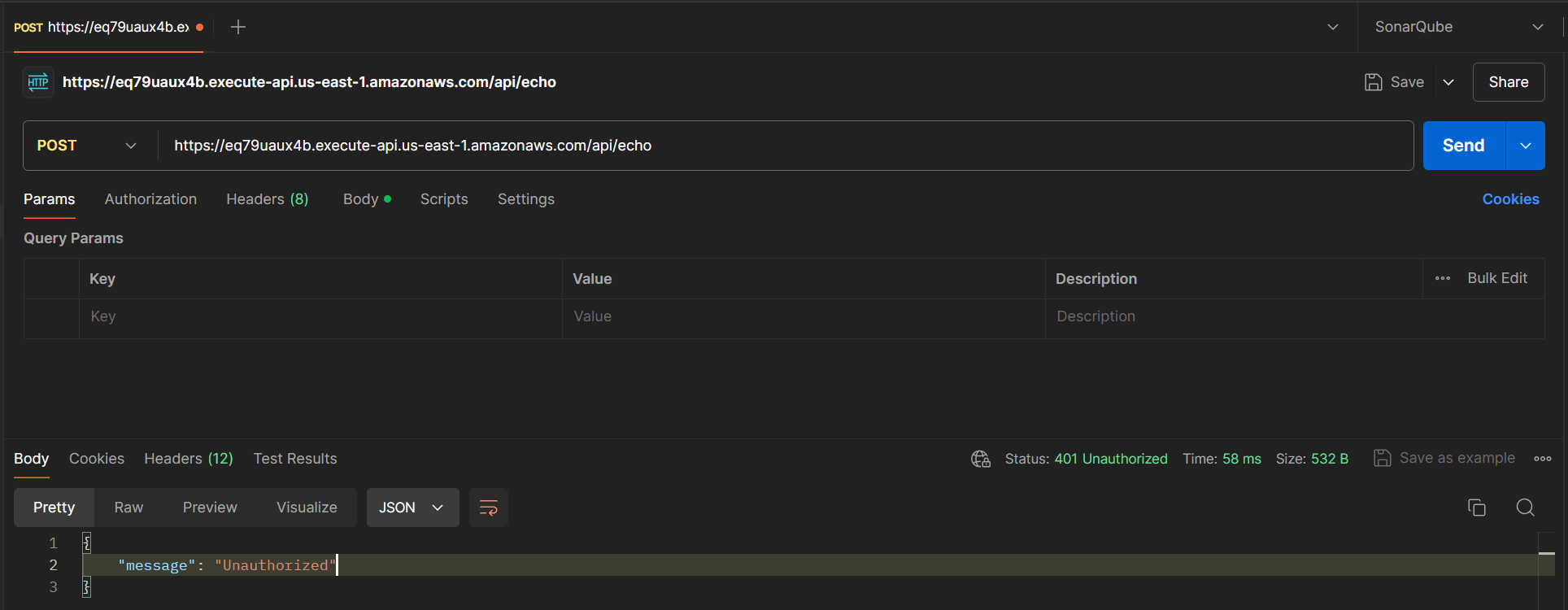Click Bulk Edit
The width and height of the screenshot is (1568, 610).
1497,278
